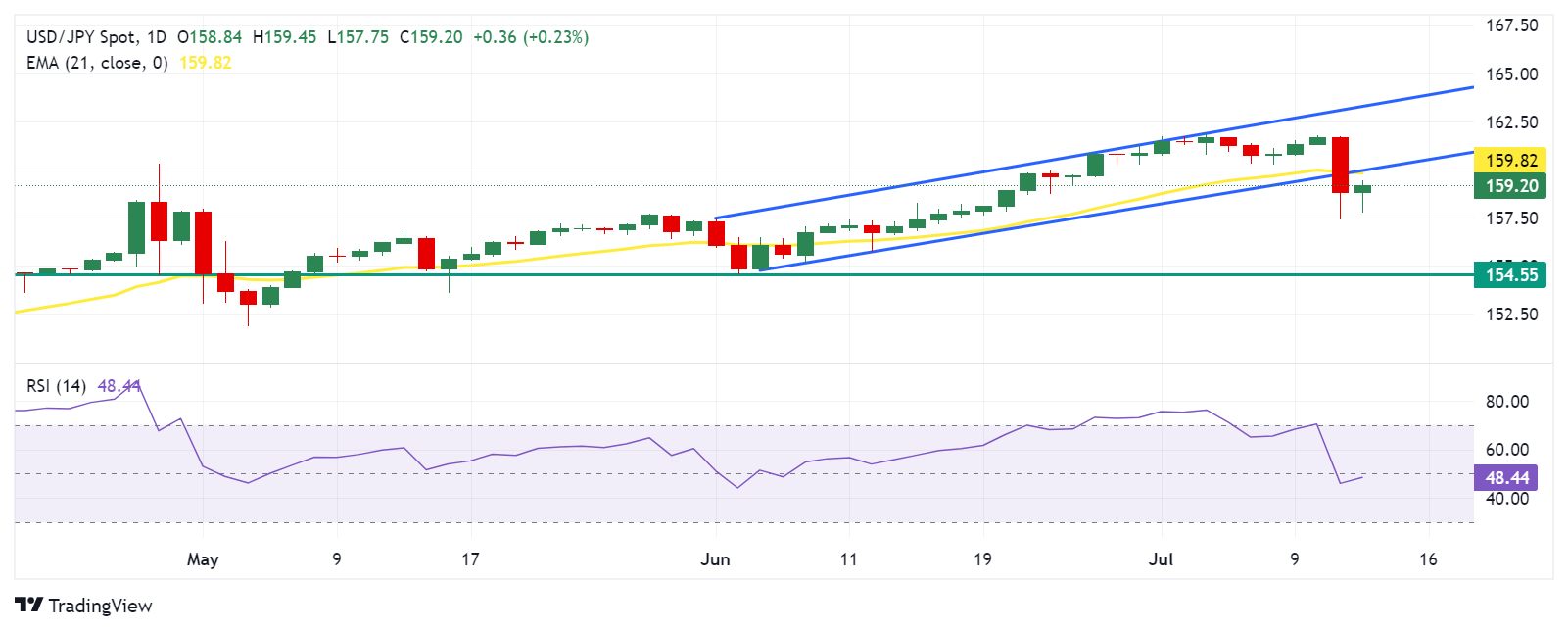Click the purple 48.44 RSI value tag

1506,478
